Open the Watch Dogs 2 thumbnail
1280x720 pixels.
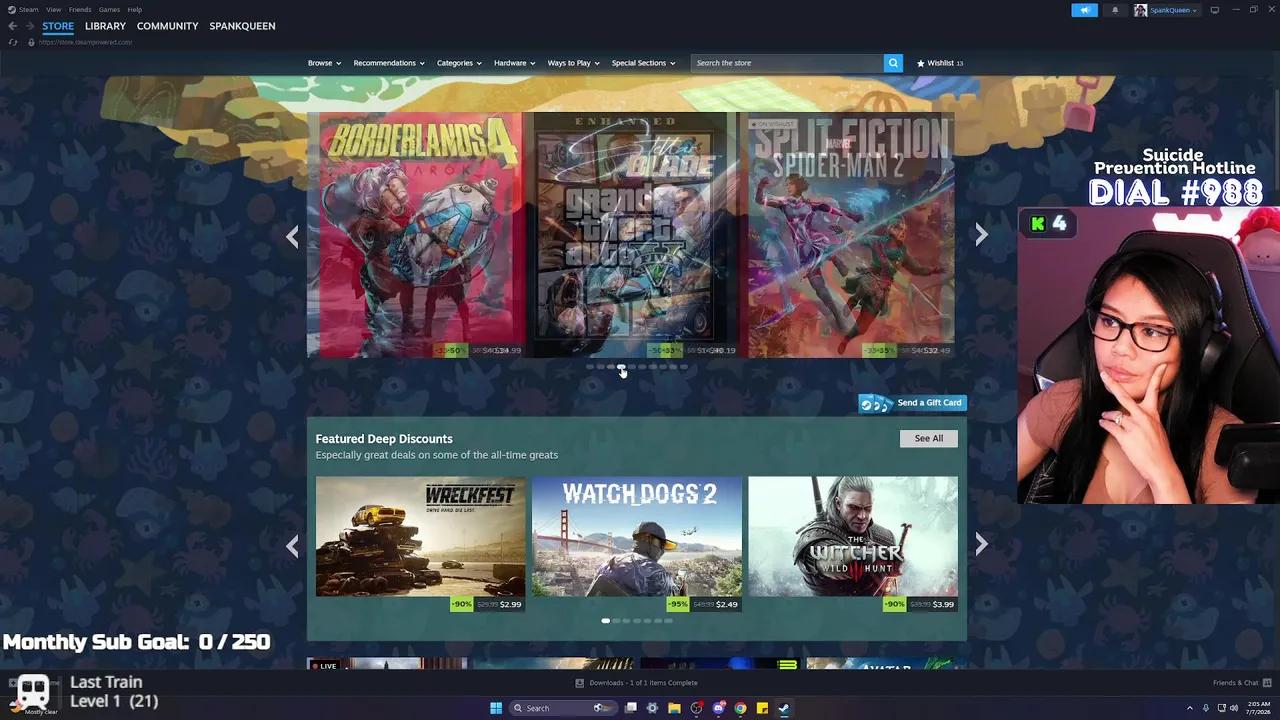(637, 536)
